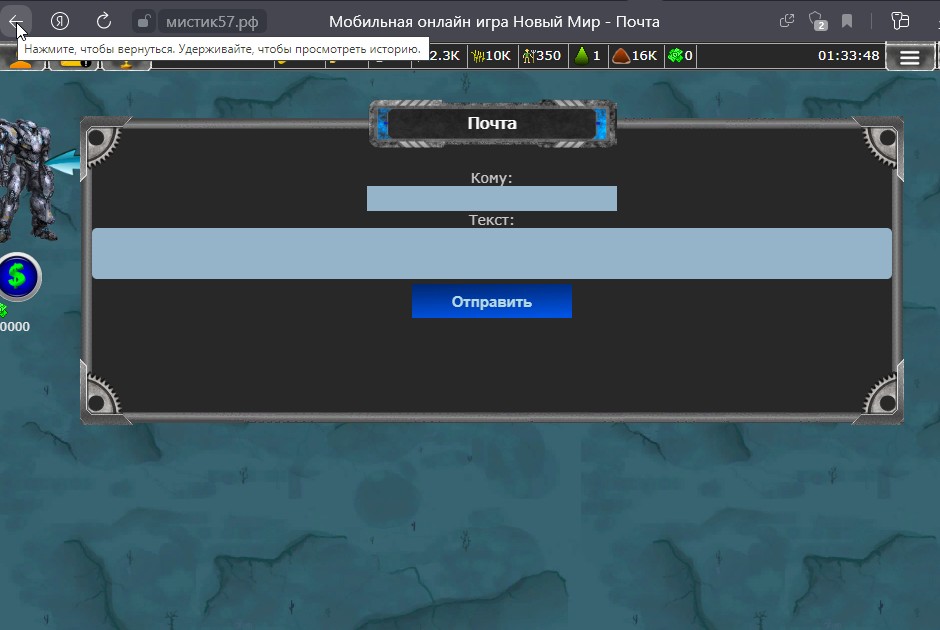The width and height of the screenshot is (940, 630).
Task: Open the Yandex home button
Action: point(60,21)
